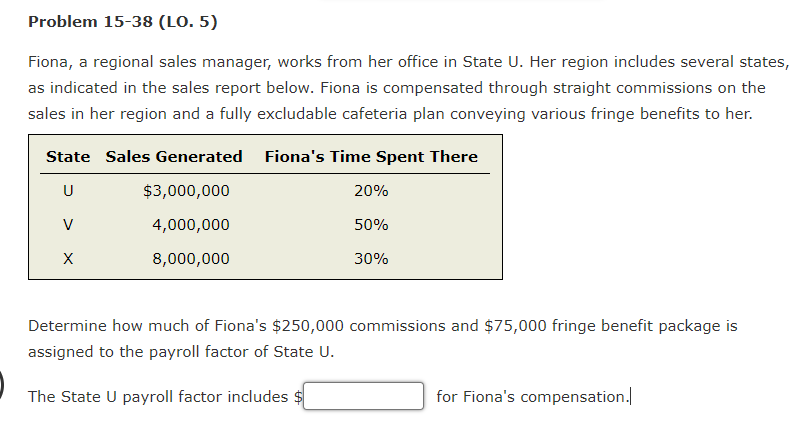Click the 30% time spent value
801x427 pixels.
371,259
